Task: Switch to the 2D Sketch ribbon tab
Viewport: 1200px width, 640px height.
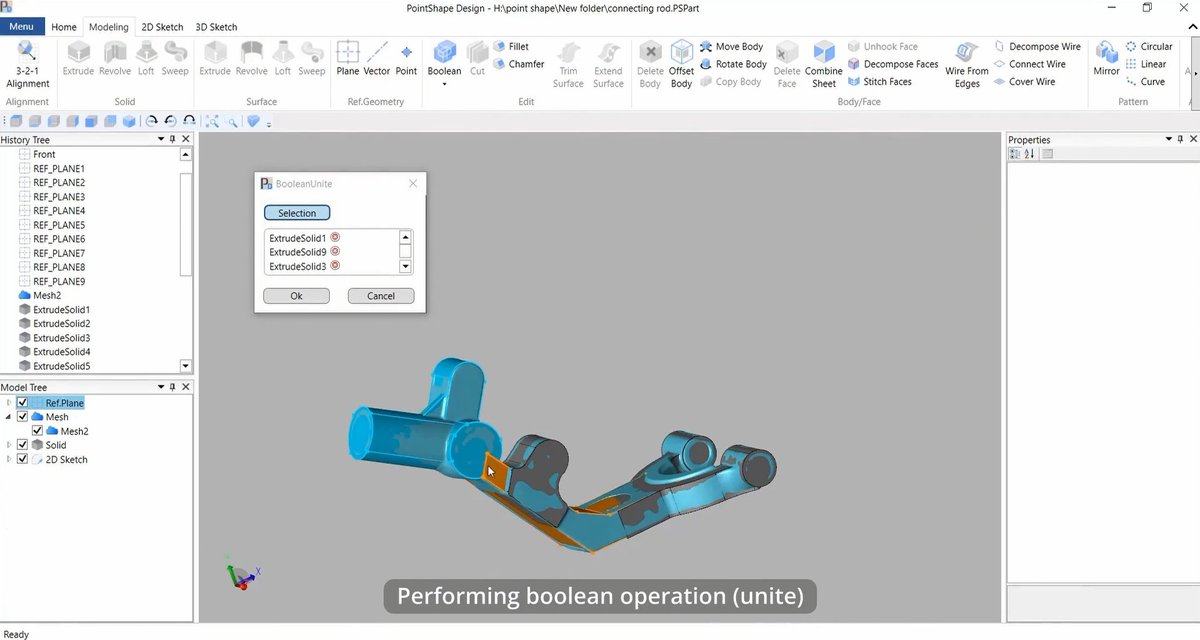Action: pyautogui.click(x=162, y=27)
